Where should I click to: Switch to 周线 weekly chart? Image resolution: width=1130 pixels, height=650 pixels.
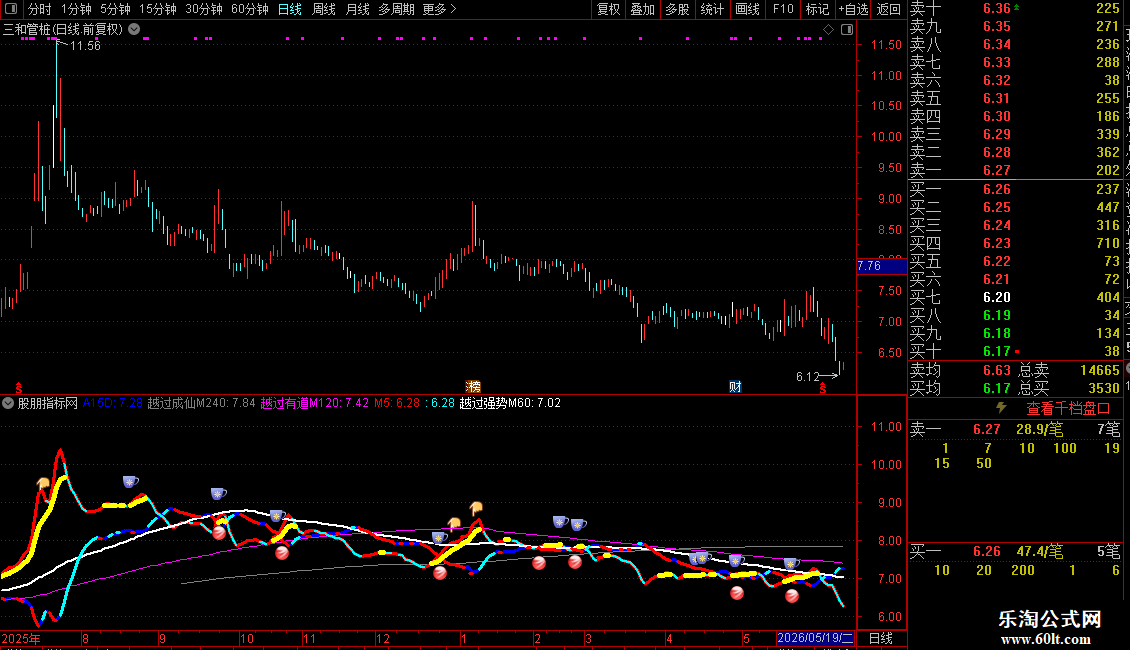pos(324,9)
